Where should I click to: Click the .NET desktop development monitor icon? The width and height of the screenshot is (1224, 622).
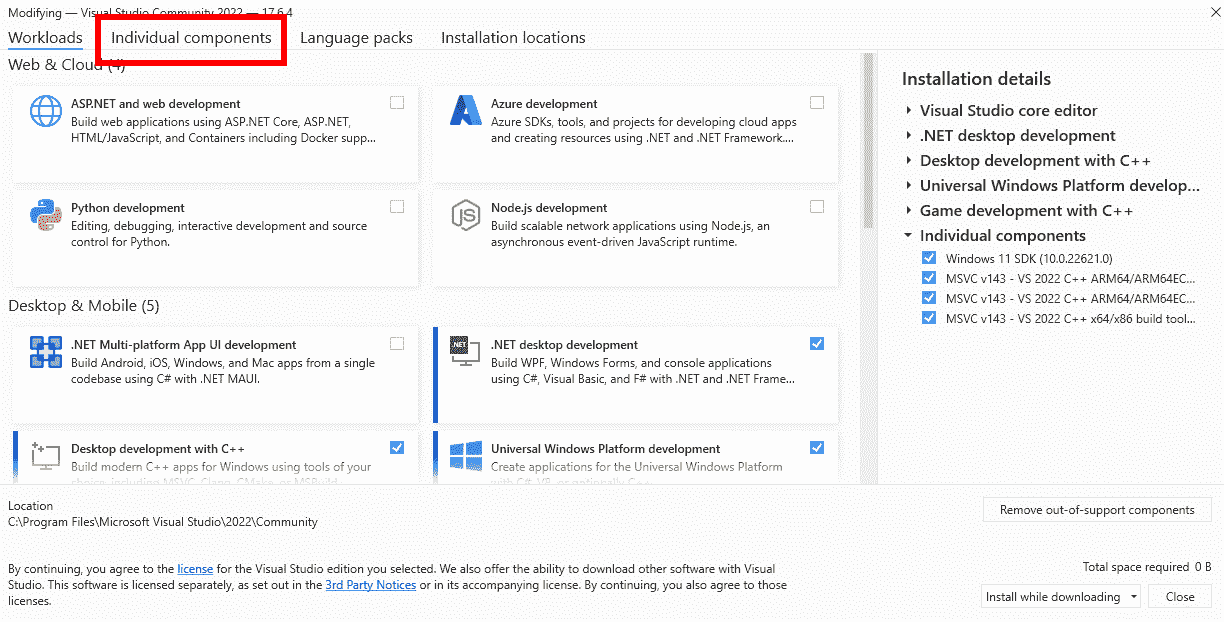(x=466, y=352)
